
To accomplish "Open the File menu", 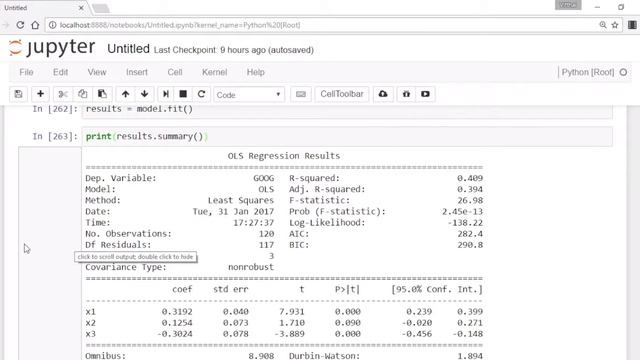I will (26, 72).
